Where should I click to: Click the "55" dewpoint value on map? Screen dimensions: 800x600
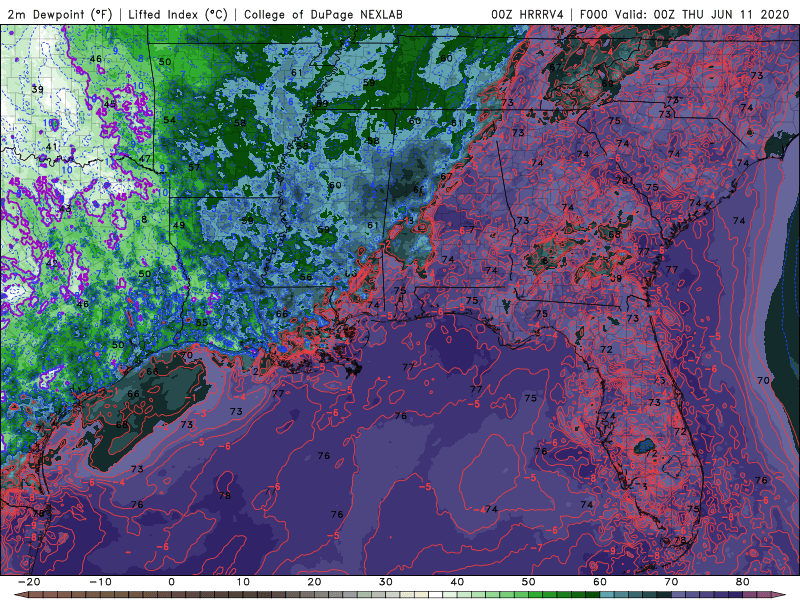point(202,322)
